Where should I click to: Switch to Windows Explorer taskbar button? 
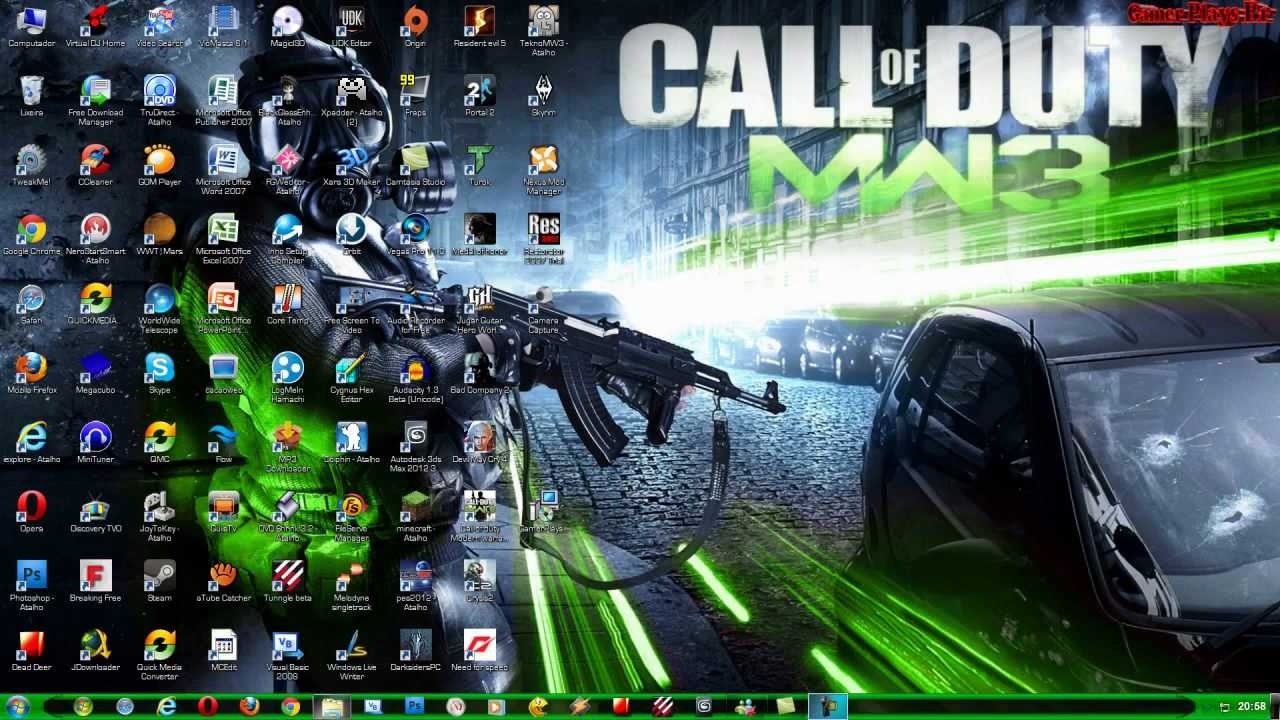tap(331, 707)
